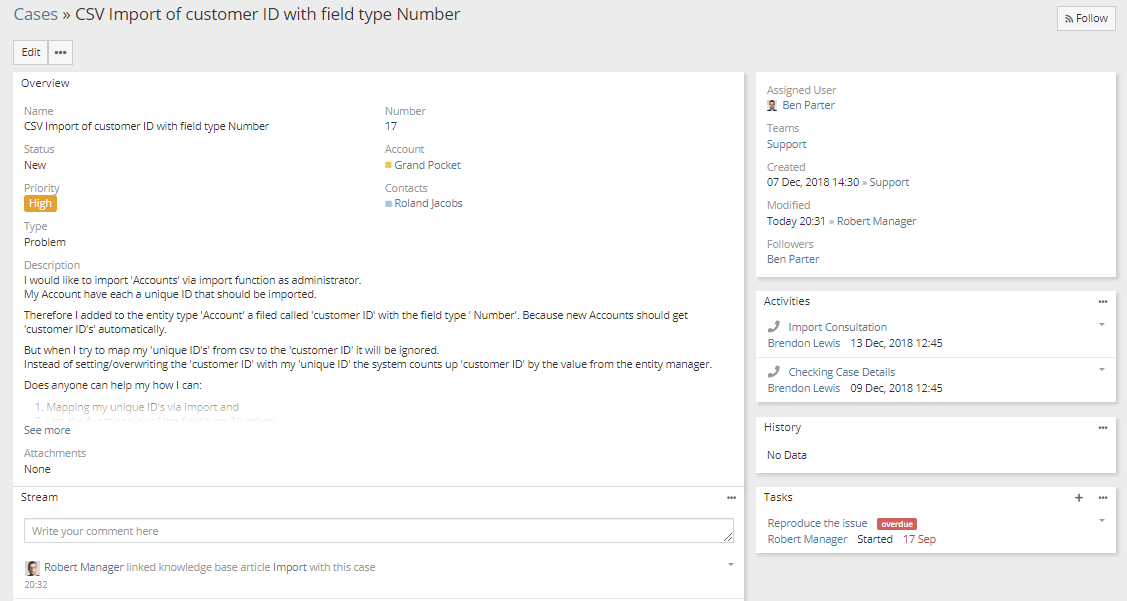The image size is (1127, 601).
Task: Click the orange High priority label
Action: (40, 203)
